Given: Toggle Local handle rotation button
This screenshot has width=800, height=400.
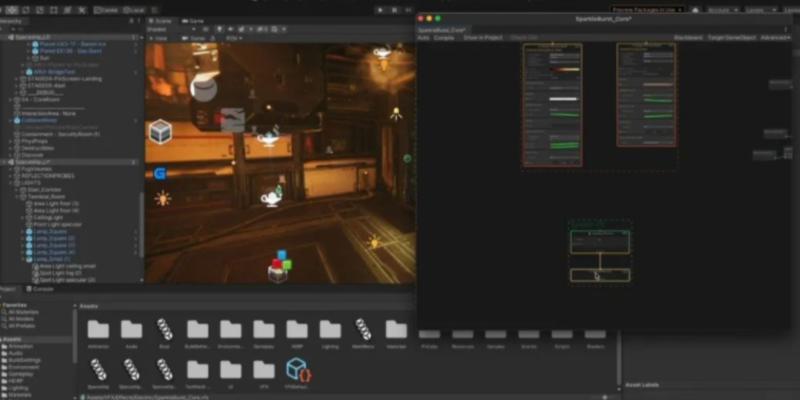Looking at the screenshot, I should [x=133, y=10].
